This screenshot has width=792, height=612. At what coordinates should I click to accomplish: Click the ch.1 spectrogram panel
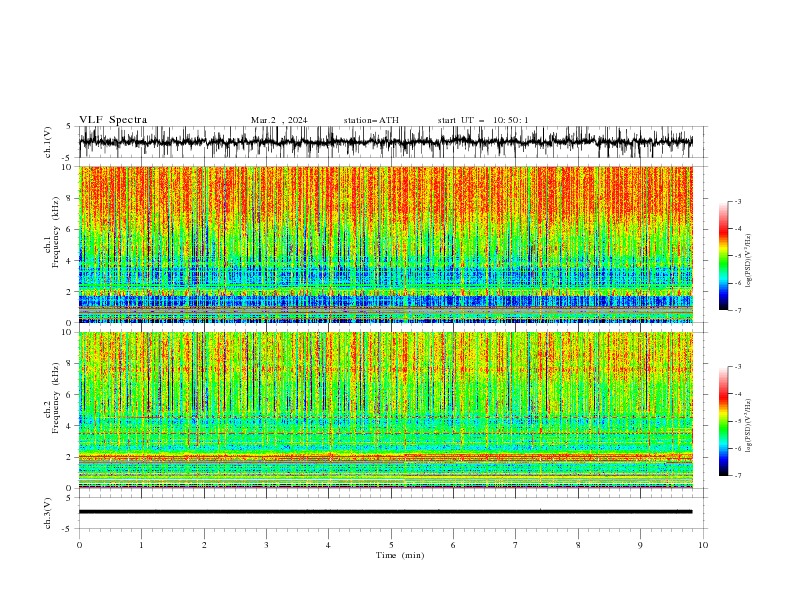pyautogui.click(x=385, y=244)
